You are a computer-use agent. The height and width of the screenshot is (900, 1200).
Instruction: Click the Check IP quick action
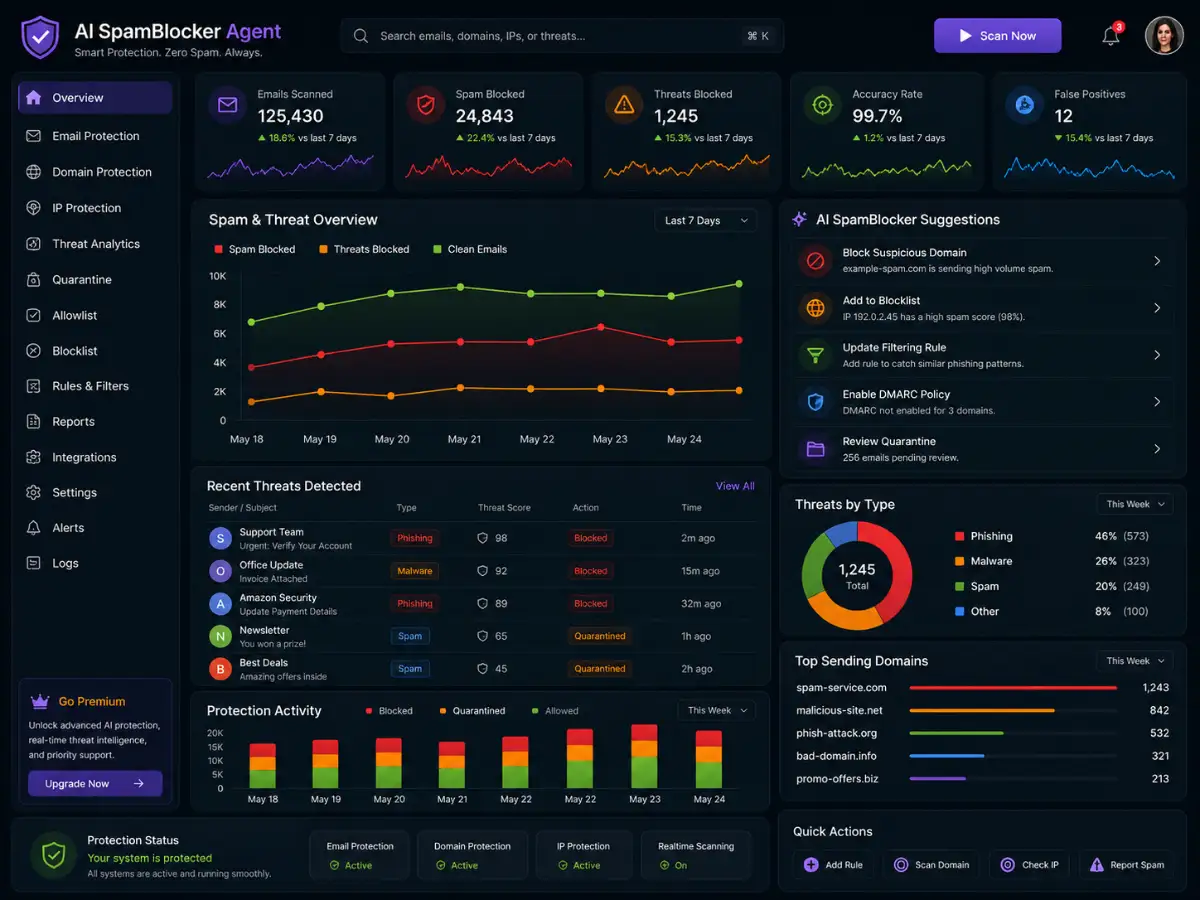click(x=1029, y=865)
